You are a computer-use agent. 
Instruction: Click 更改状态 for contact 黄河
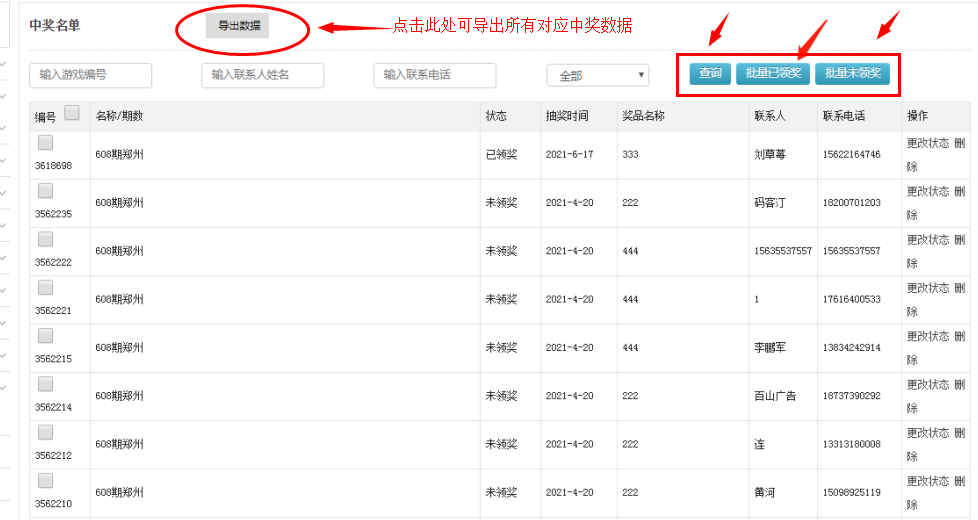[927, 481]
